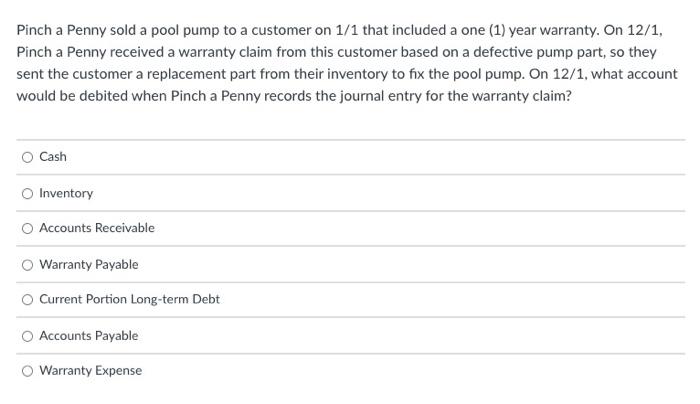
Task: Pick the Warranty Payable radio circle
Action: coord(28,265)
